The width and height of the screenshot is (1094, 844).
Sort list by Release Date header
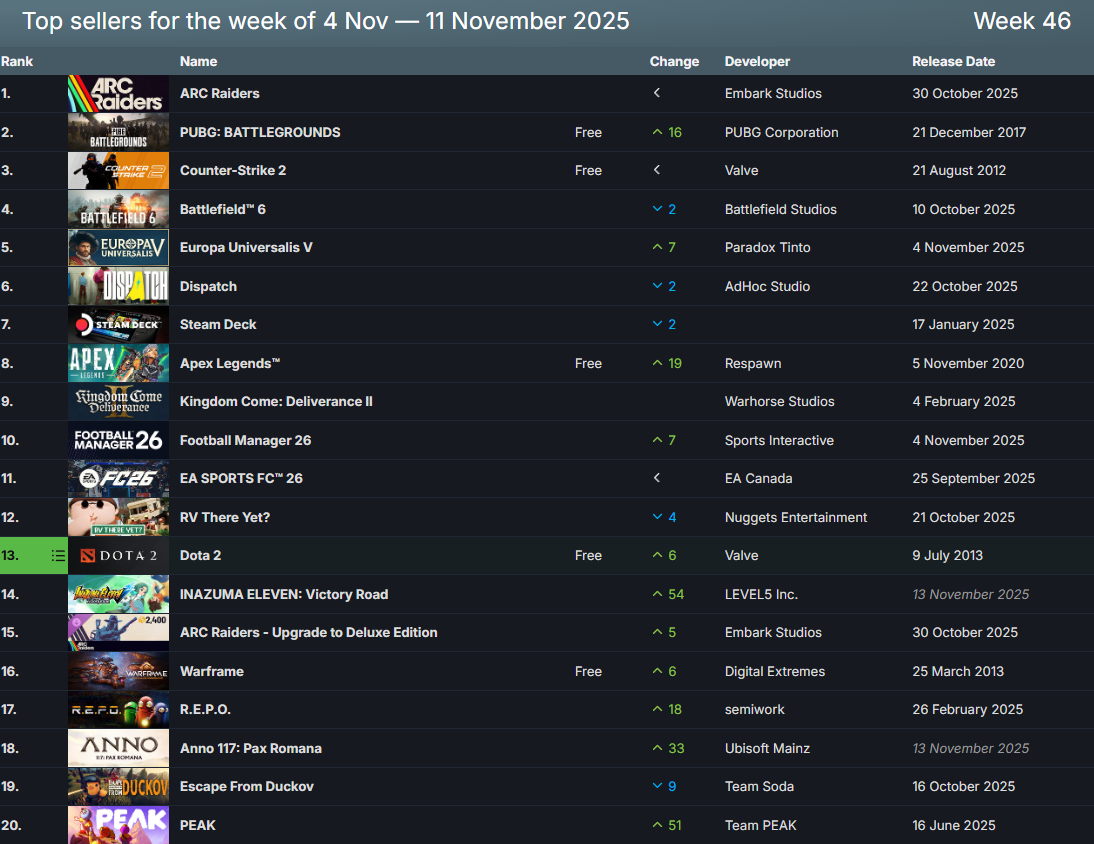point(953,62)
